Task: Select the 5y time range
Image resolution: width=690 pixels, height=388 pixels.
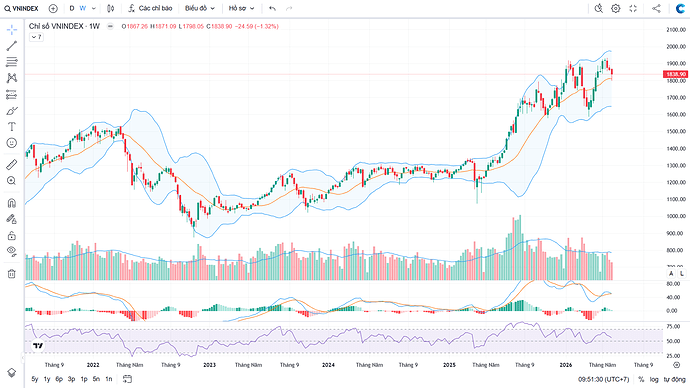Action: pyautogui.click(x=35, y=379)
